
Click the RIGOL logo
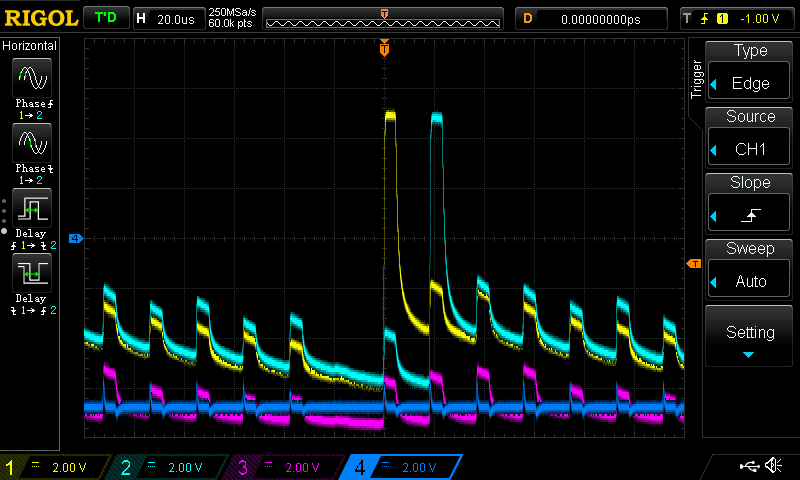click(x=41, y=18)
